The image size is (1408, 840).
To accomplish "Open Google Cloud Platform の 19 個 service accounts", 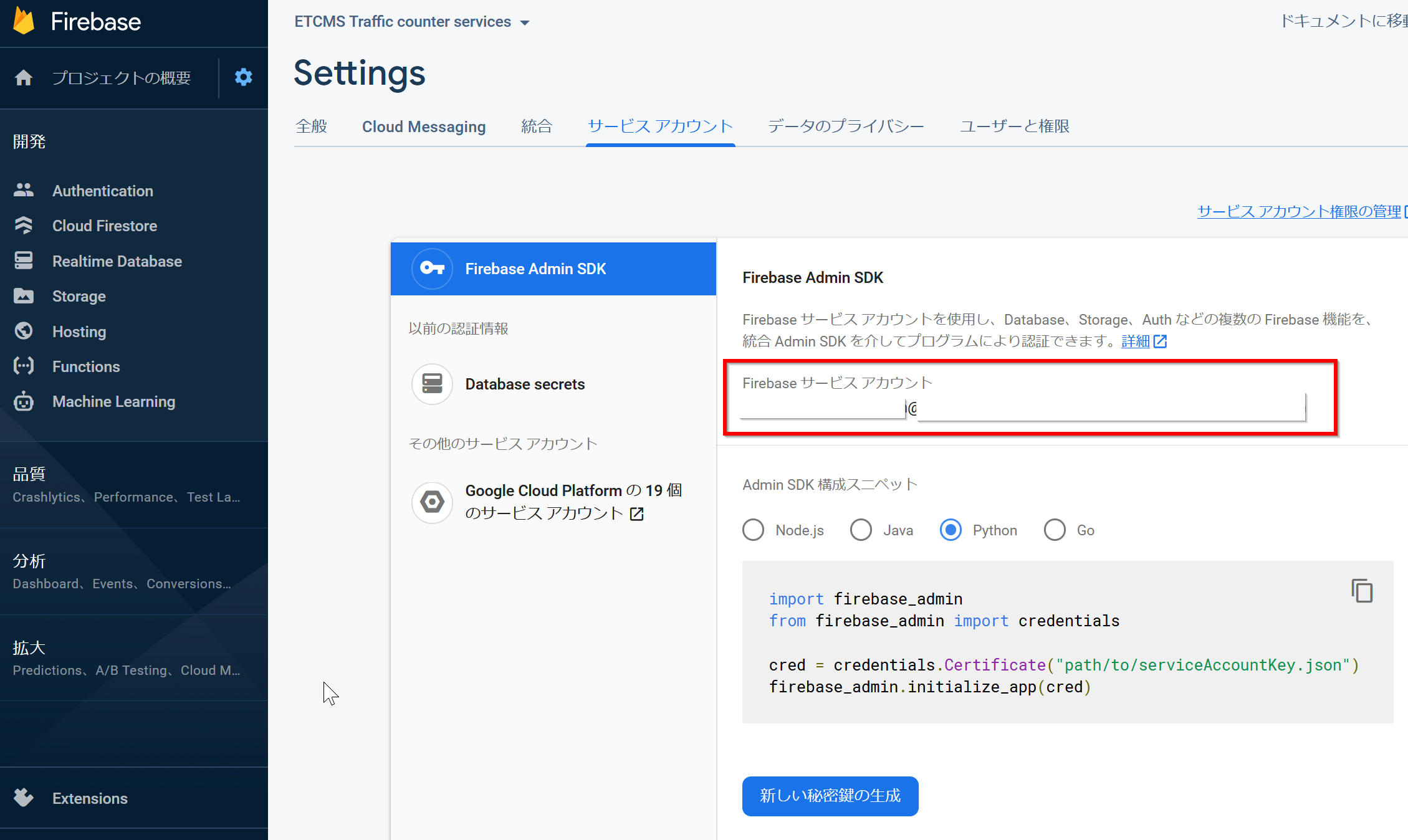I will (553, 502).
